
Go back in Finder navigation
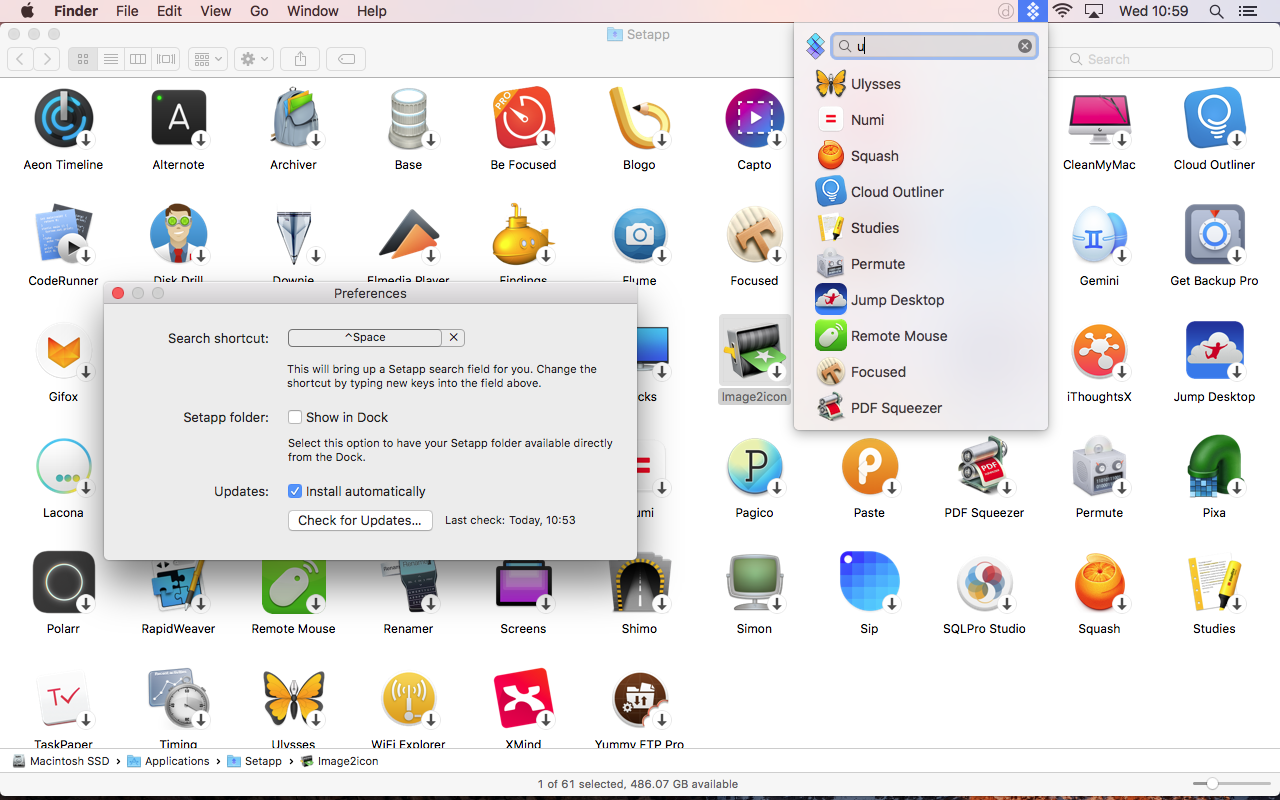[x=20, y=59]
